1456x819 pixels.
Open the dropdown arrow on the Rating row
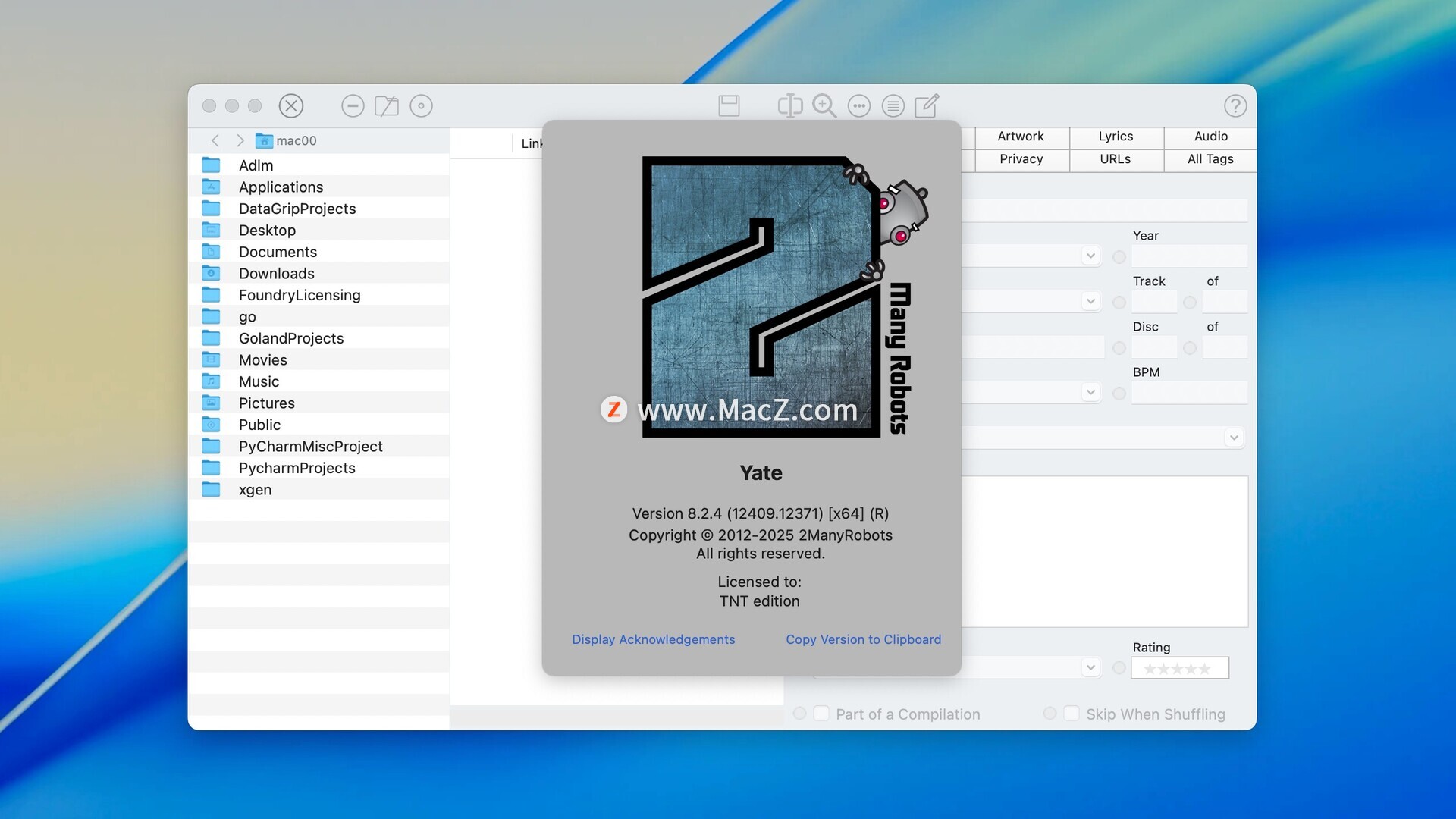(x=1090, y=667)
